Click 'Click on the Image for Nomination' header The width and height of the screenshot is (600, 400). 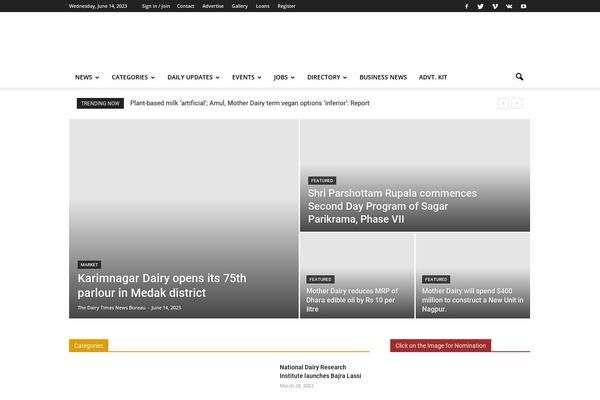440,345
